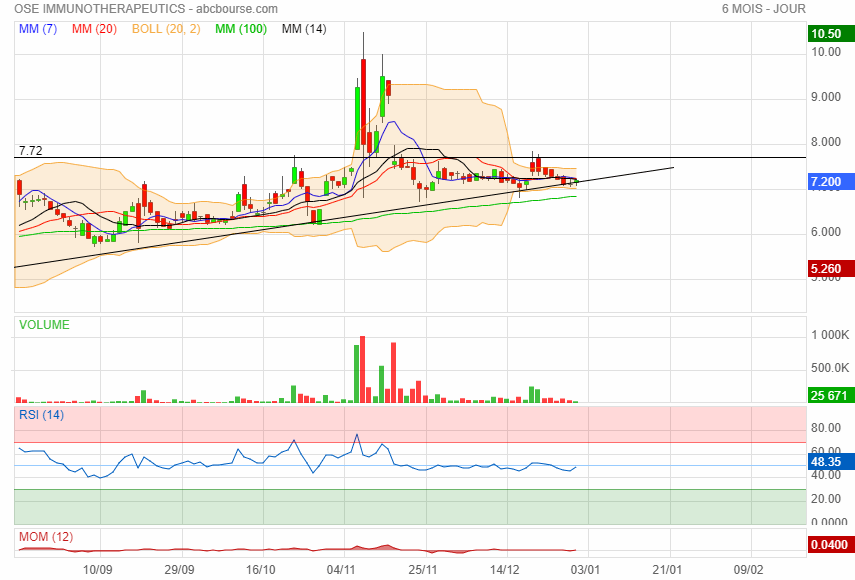Click the 14/12 date axis label
This screenshot has height=580, width=855.
[505, 570]
